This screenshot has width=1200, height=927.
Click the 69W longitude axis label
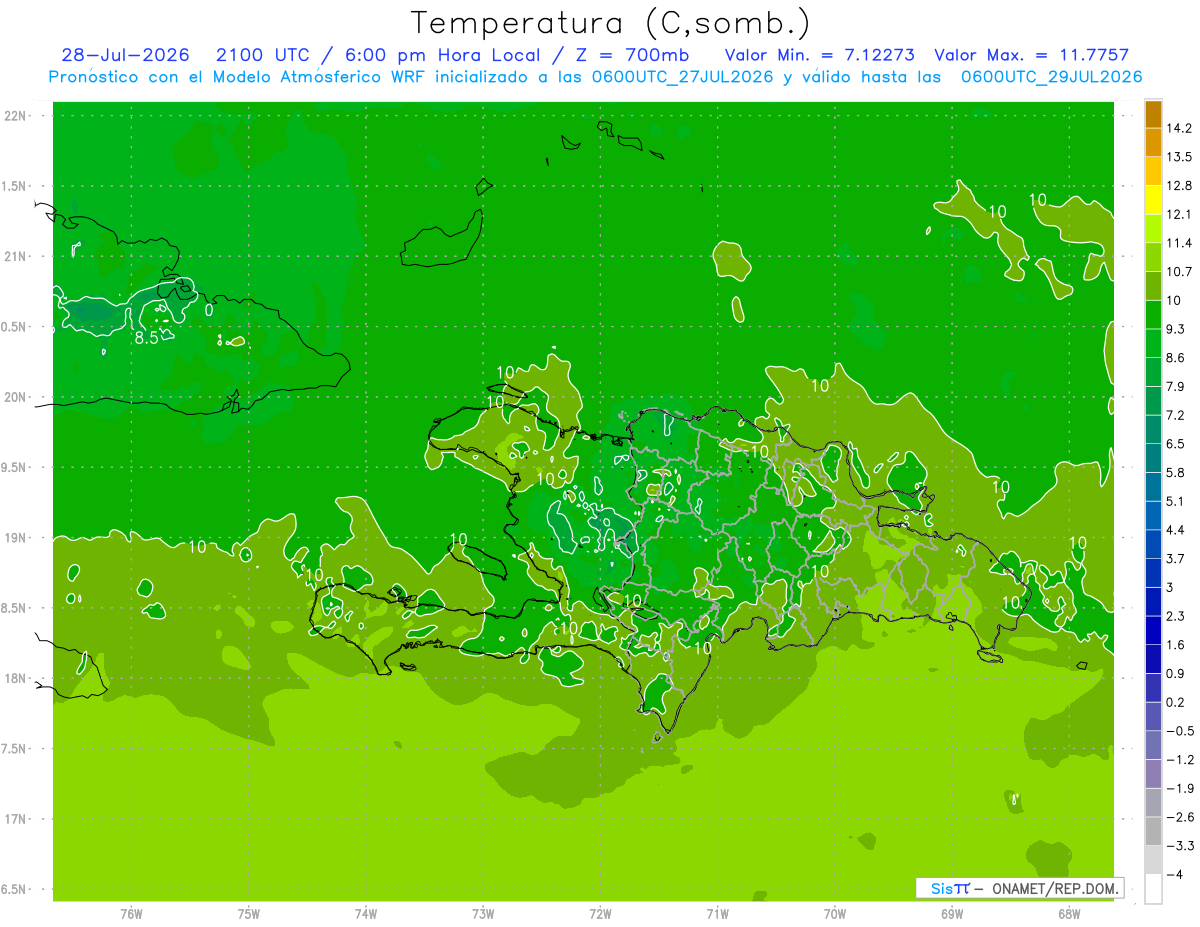point(952,913)
